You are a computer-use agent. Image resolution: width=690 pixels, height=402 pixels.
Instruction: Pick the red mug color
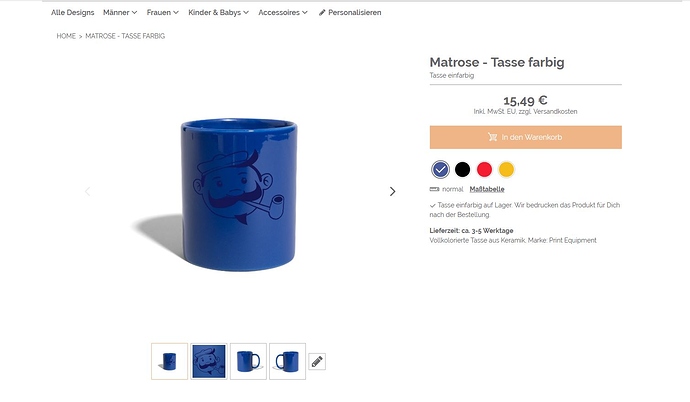484,169
